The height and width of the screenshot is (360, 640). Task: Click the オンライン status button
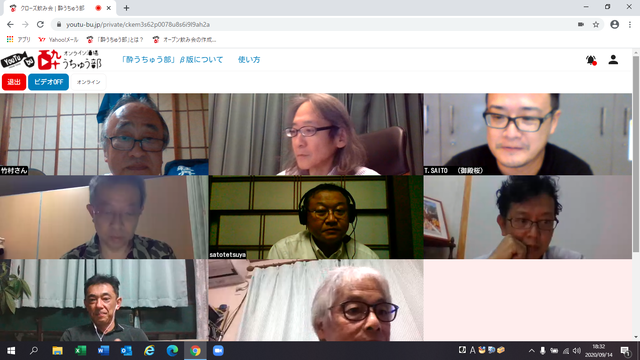point(89,82)
